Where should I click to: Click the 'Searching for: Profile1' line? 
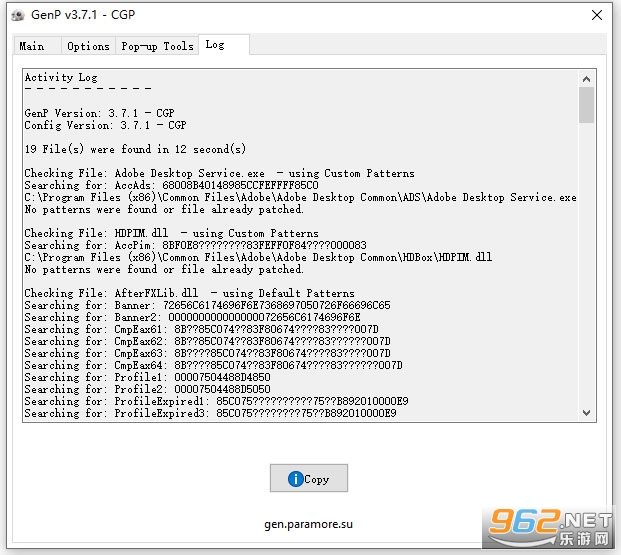point(147,377)
